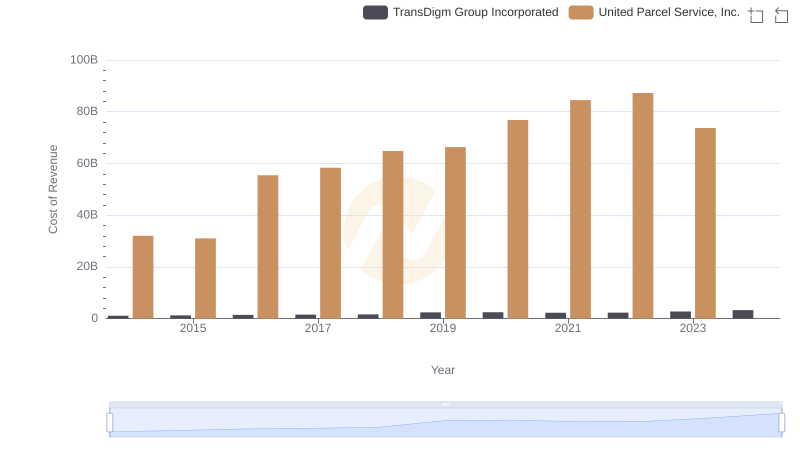Click the 2019 x-axis label
Viewport: 800px width, 461px height.
[x=443, y=328]
